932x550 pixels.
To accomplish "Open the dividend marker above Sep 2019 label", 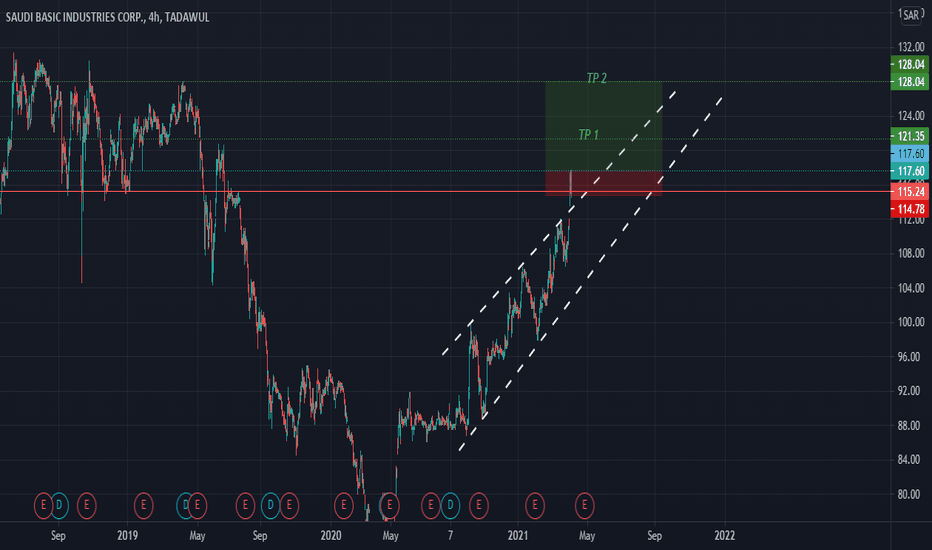I will coord(270,506).
